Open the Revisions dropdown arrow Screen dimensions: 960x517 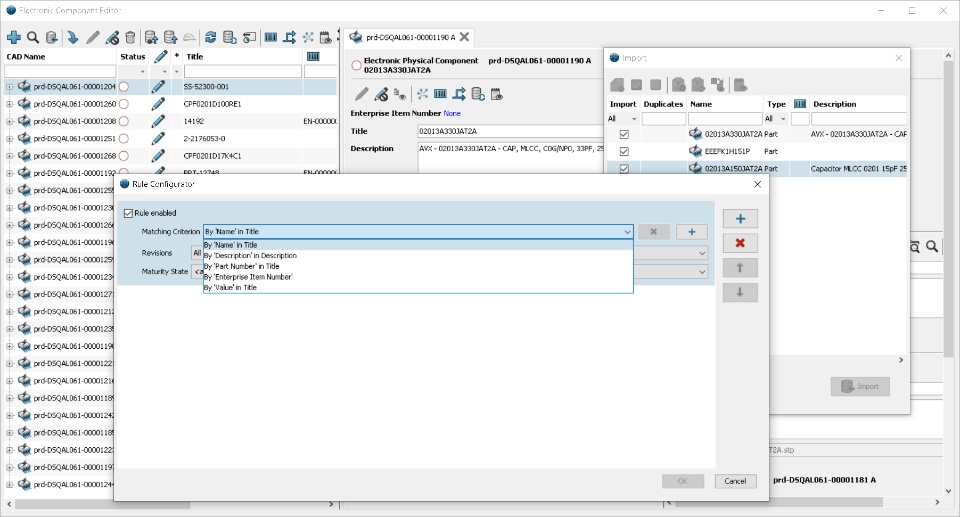click(x=702, y=253)
